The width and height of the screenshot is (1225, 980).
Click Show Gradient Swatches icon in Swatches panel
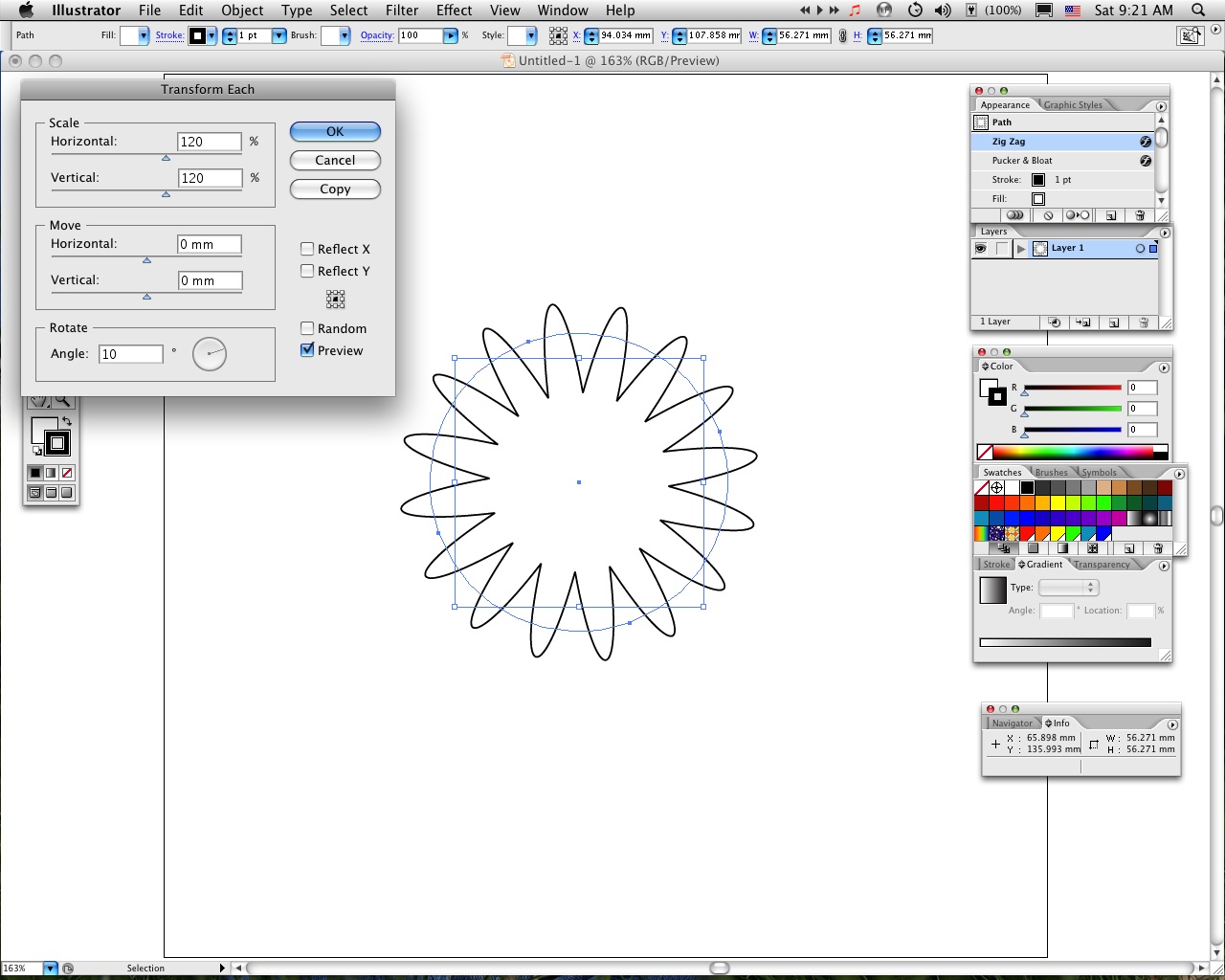point(1062,548)
